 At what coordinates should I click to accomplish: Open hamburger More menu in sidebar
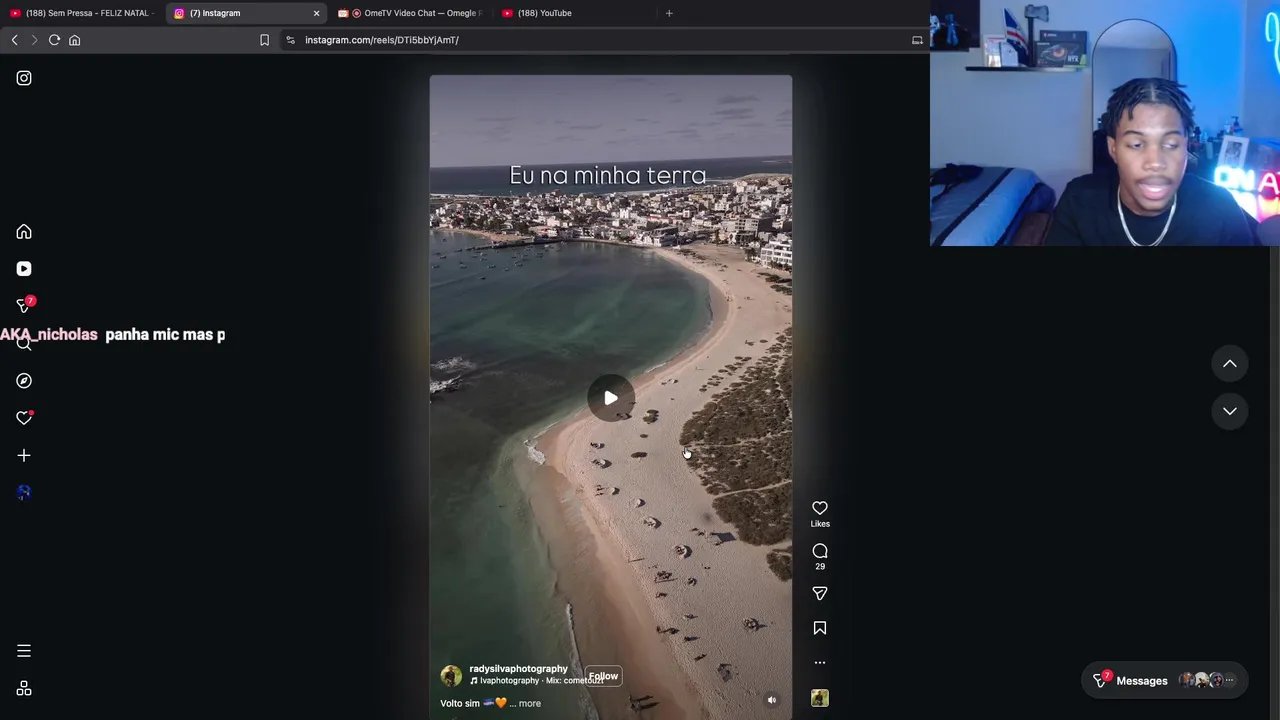click(x=24, y=651)
